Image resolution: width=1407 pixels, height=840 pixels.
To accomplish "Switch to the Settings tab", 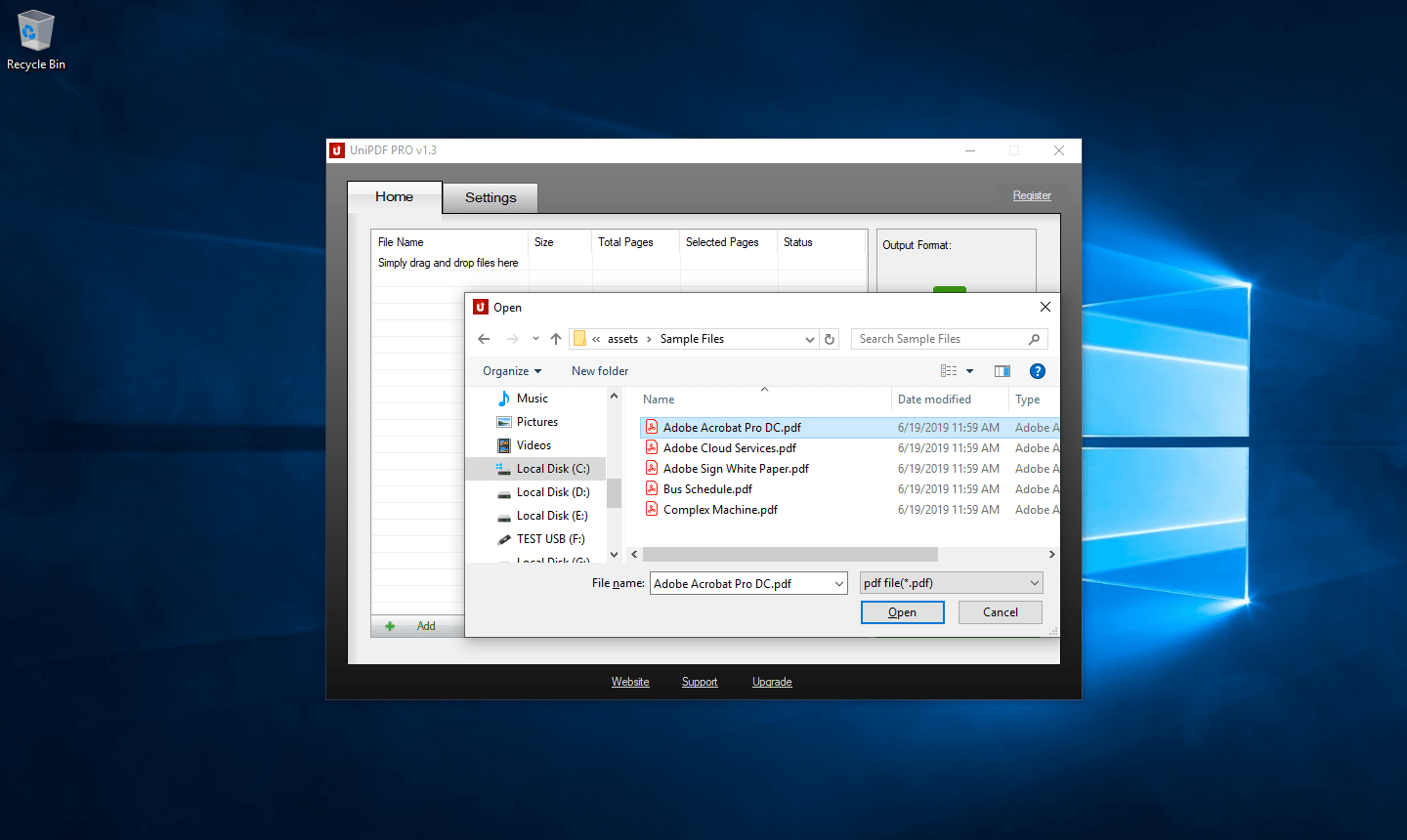I will (490, 197).
